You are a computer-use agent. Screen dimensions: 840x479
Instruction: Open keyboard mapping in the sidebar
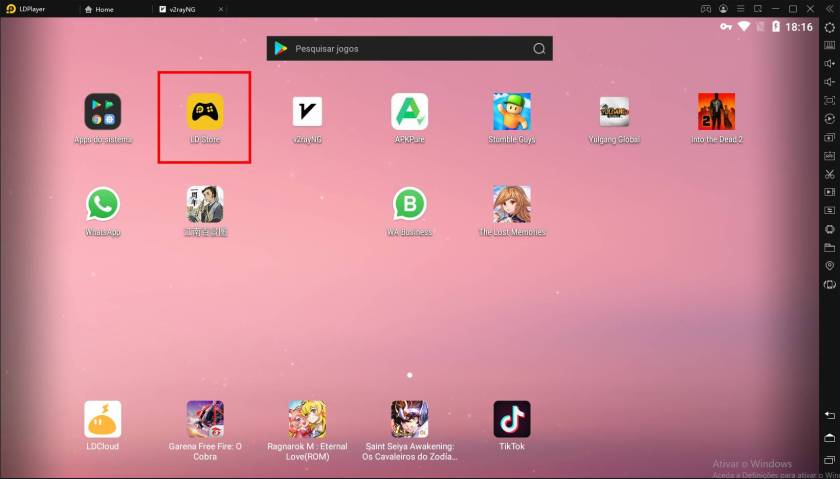coord(829,46)
